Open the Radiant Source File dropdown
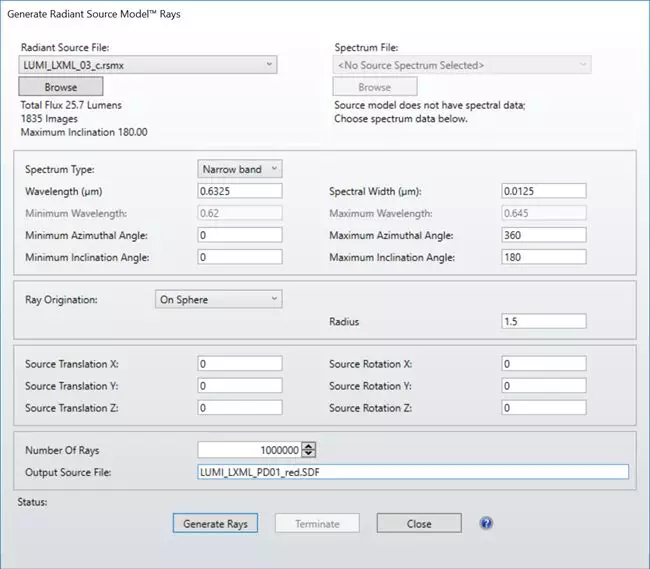This screenshot has width=650, height=569. [x=148, y=65]
